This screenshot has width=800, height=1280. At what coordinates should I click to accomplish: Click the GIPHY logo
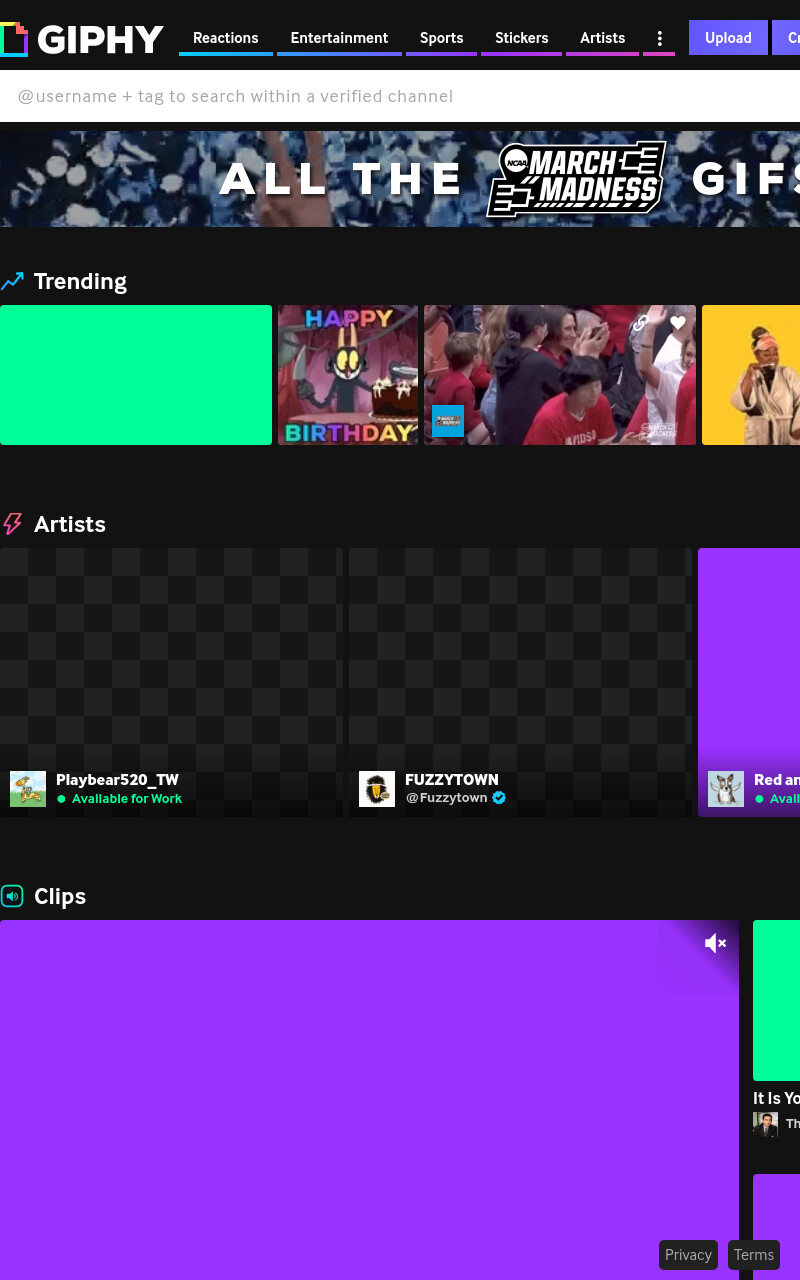point(82,39)
